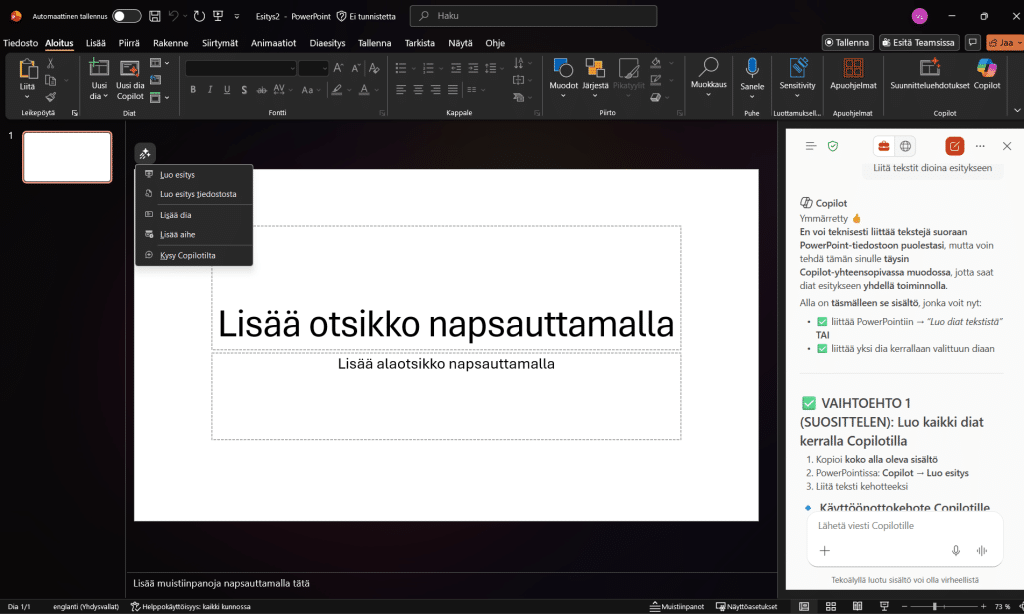
Task: Expand the Muodot shapes dropdown
Action: click(563, 97)
